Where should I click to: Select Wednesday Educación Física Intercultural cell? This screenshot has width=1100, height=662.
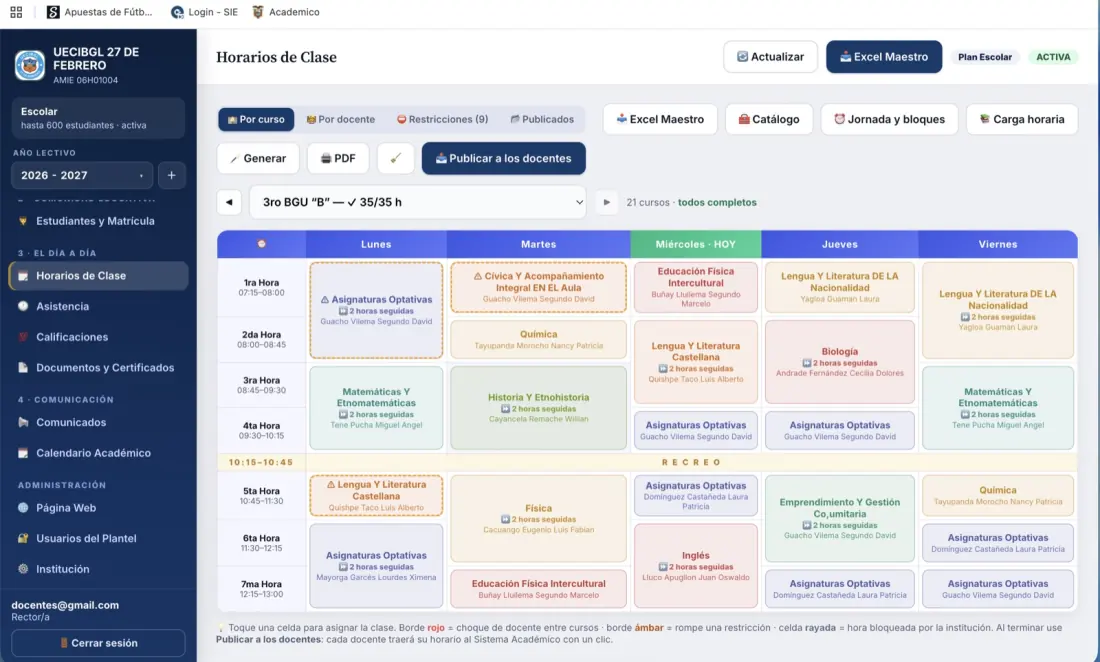696,287
